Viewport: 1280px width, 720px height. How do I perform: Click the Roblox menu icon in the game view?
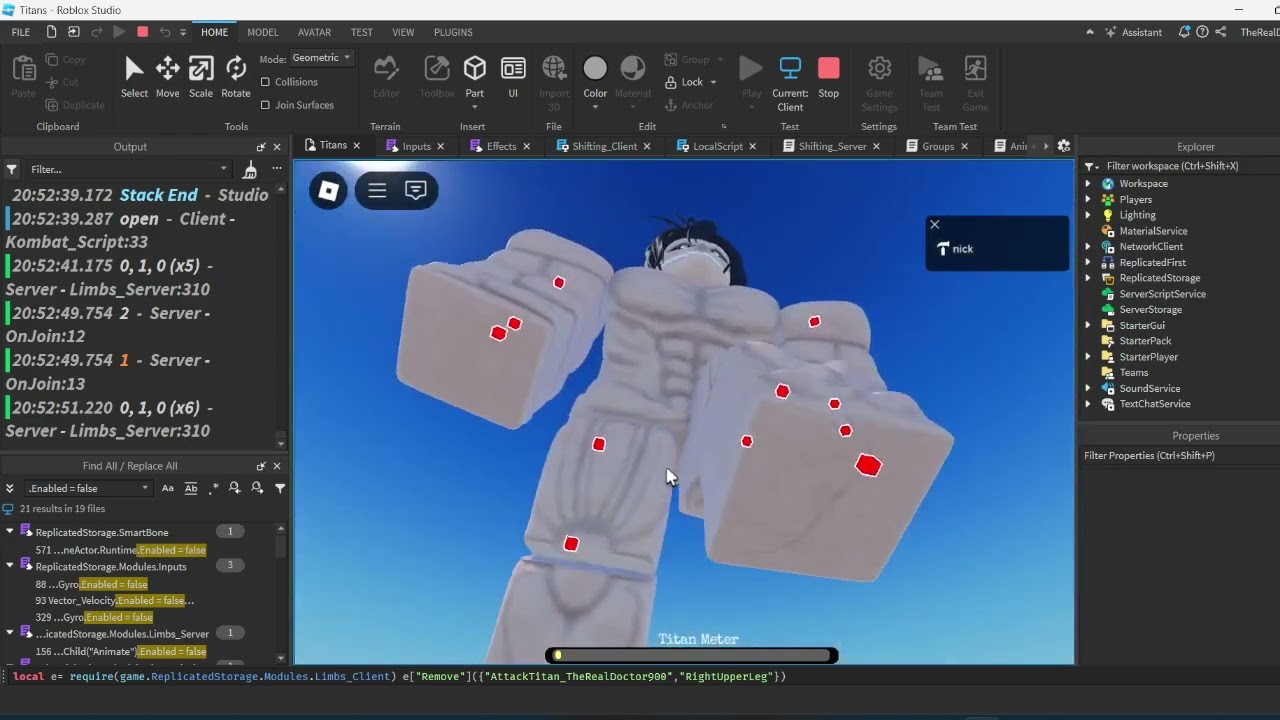point(328,190)
